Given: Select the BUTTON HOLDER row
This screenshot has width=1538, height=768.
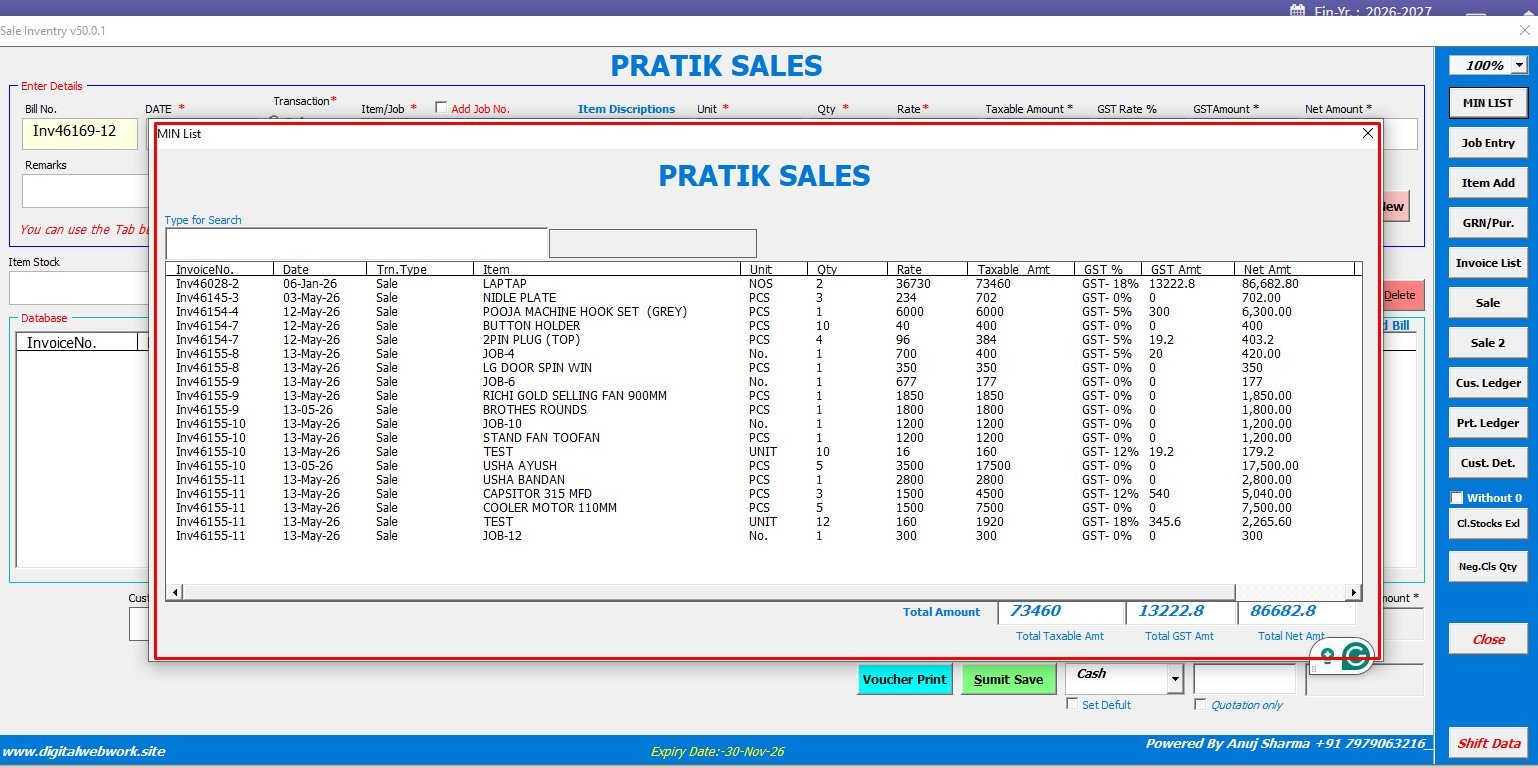Looking at the screenshot, I should (764, 326).
